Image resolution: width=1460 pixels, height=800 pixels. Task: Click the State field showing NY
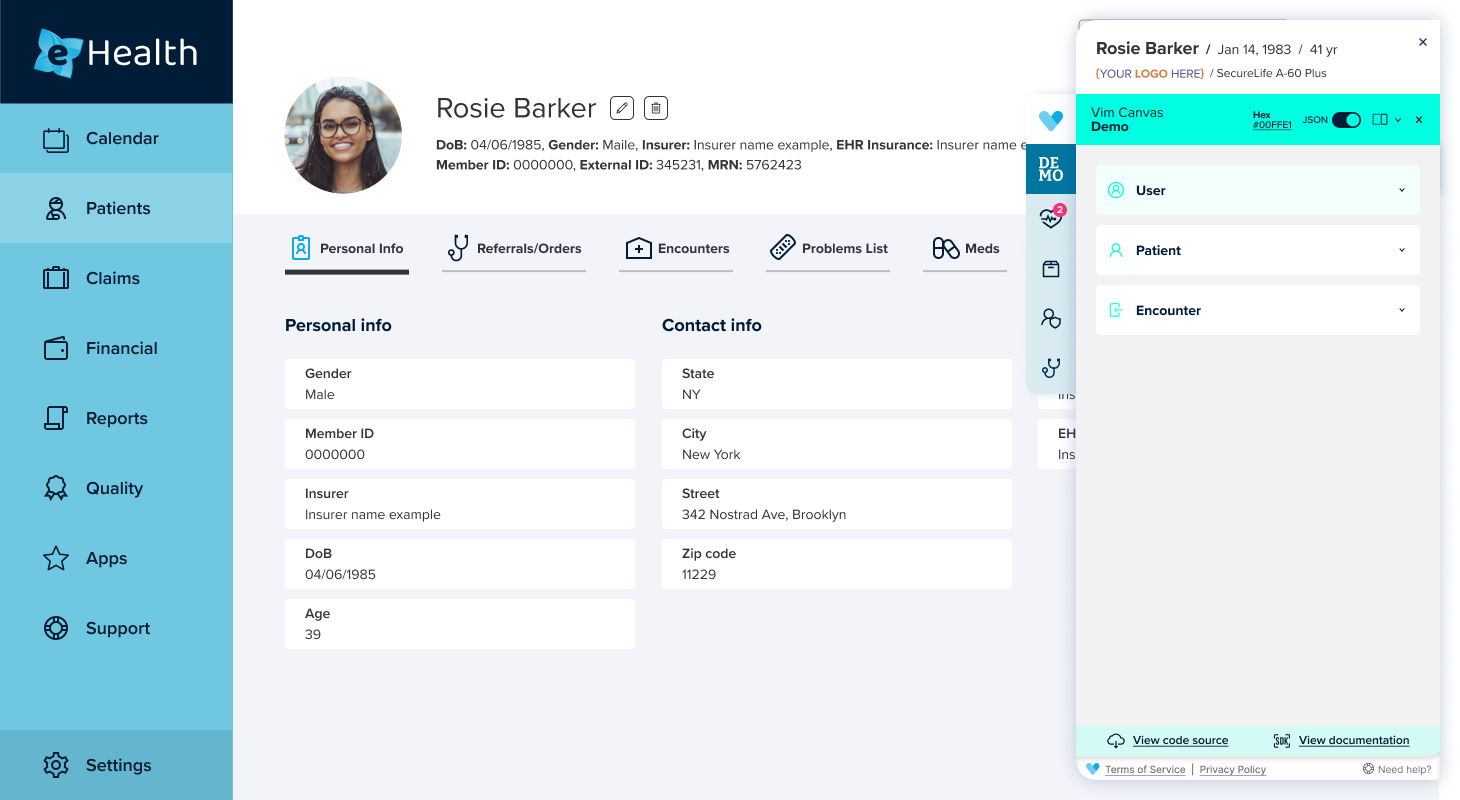pos(837,384)
